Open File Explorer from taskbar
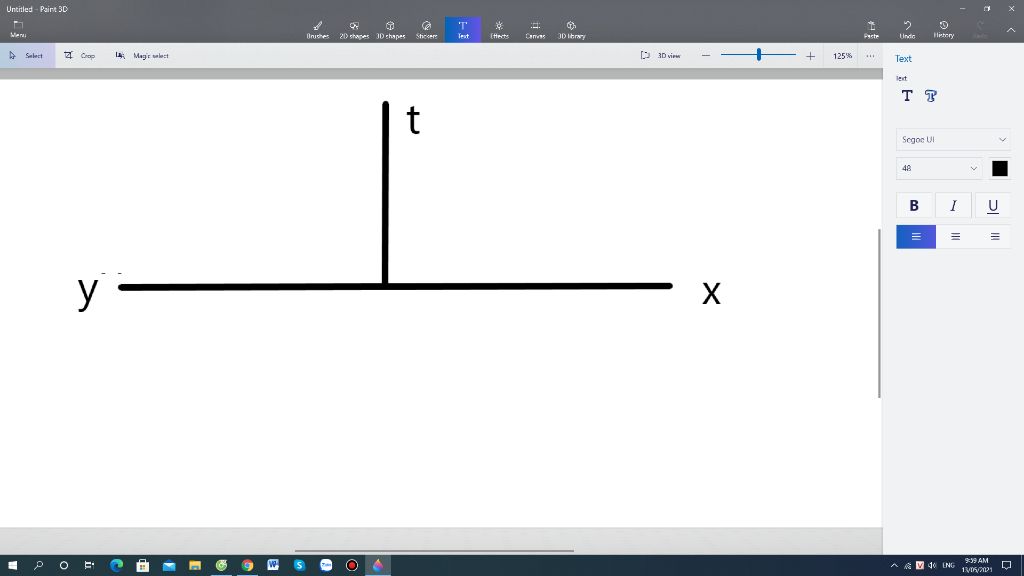The width and height of the screenshot is (1024, 576). coord(195,566)
